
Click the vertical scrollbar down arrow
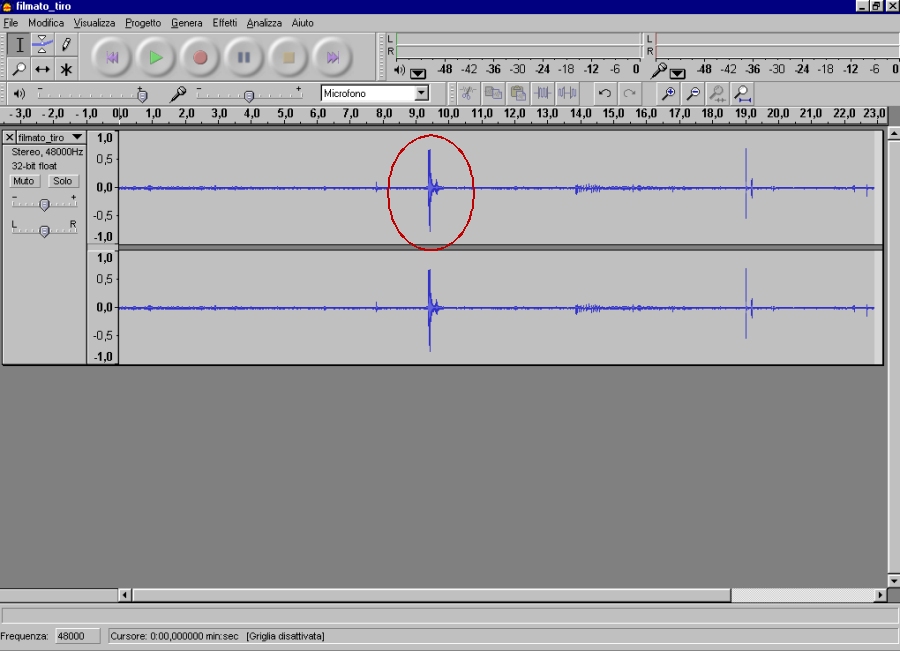[x=894, y=580]
